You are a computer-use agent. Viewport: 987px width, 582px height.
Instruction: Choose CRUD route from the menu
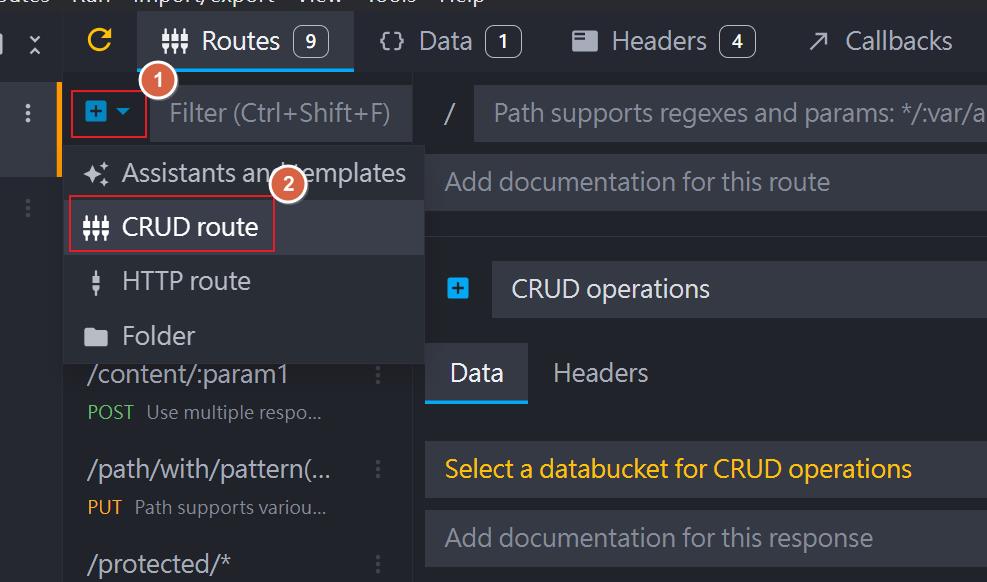point(244,227)
